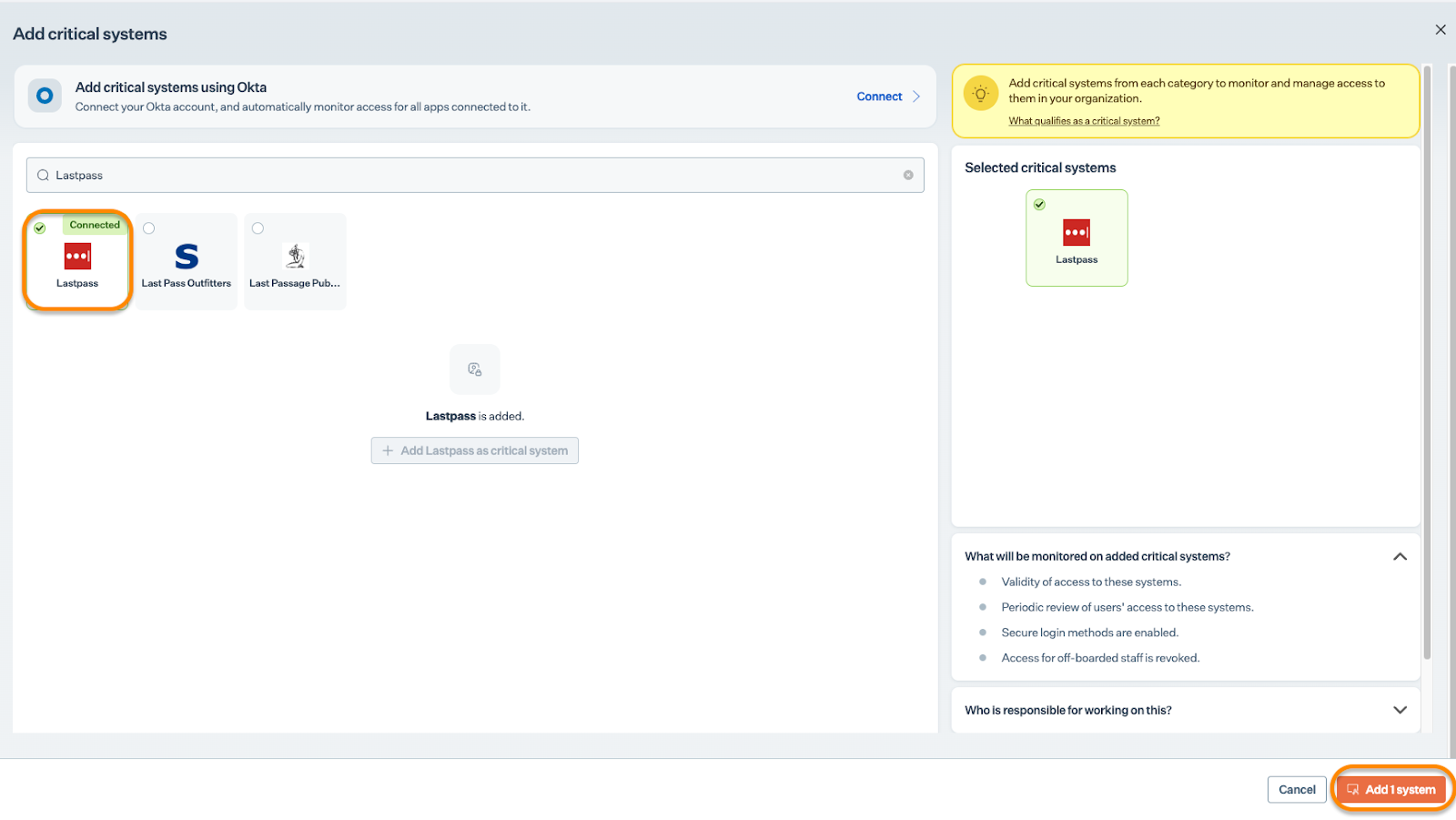Click the Last Passage Pub logo
Viewport: 1456px width, 820px height.
[296, 257]
